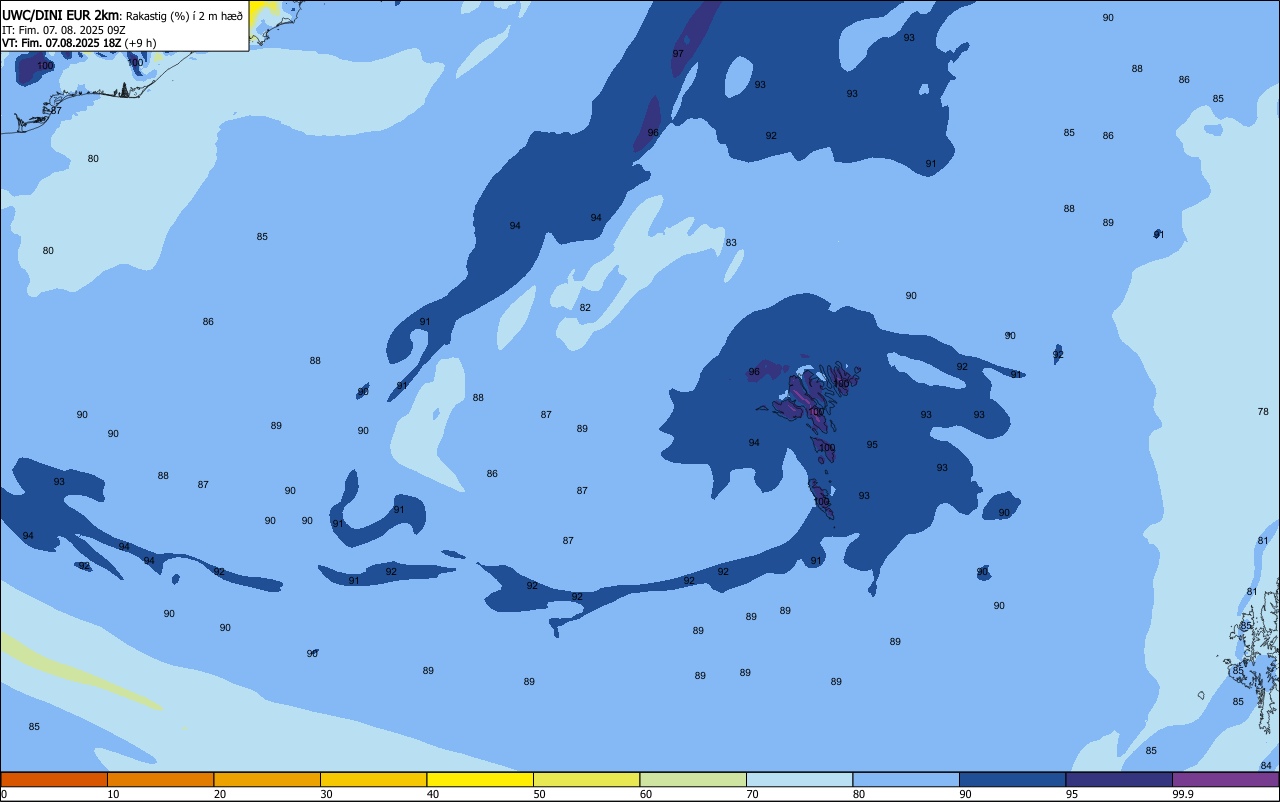Click the legend tick label 10
1280x802 pixels.
pos(113,794)
